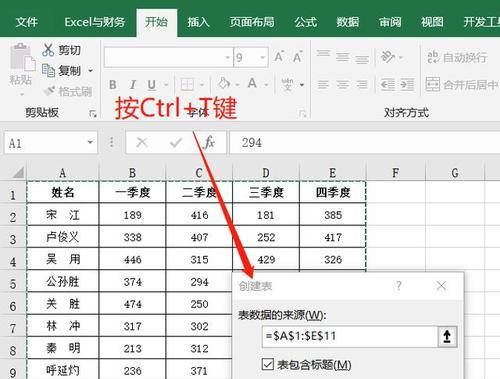Open the underline style dropdown
This screenshot has height=379, width=500.
pyautogui.click(x=166, y=85)
